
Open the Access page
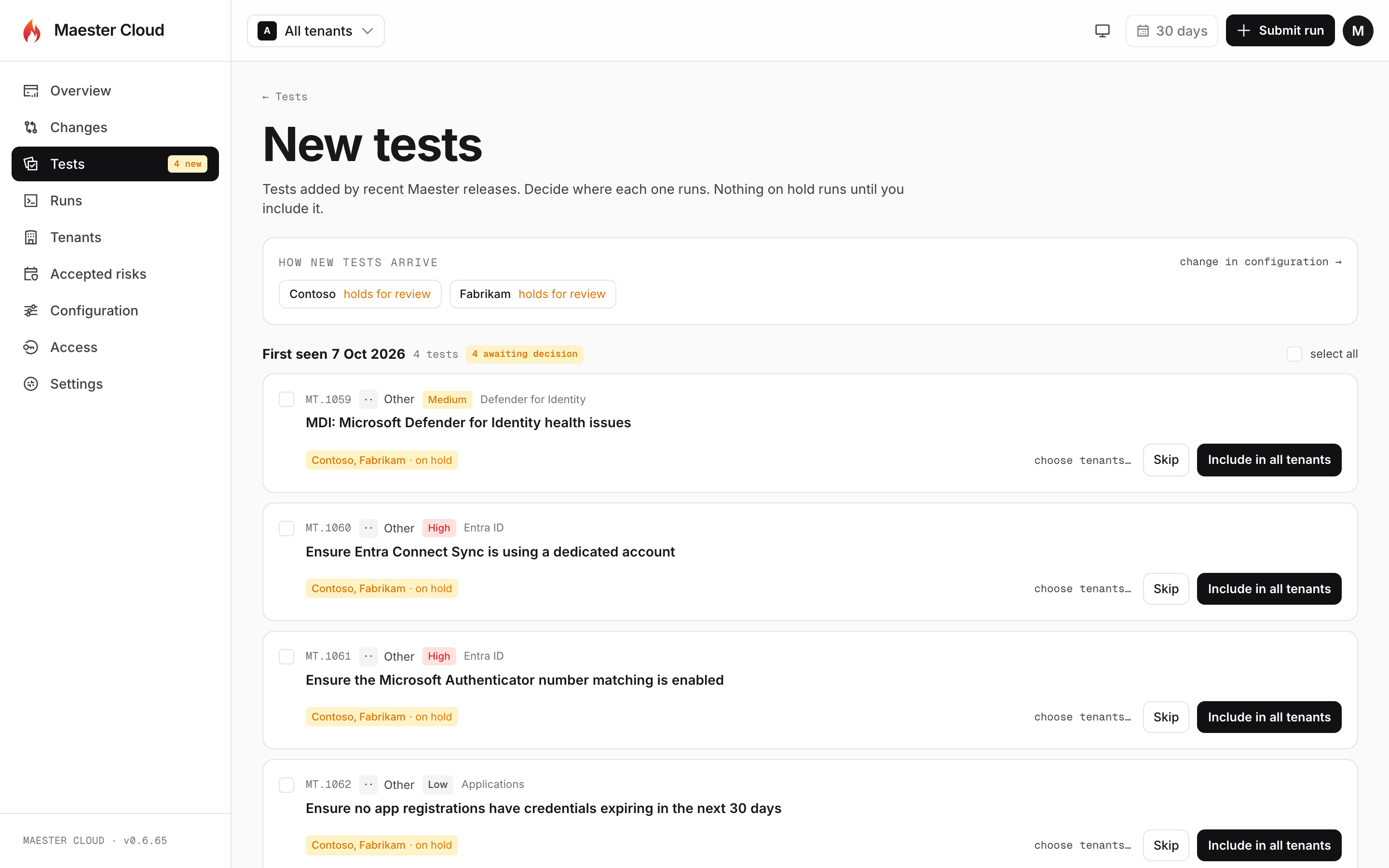pos(115,347)
